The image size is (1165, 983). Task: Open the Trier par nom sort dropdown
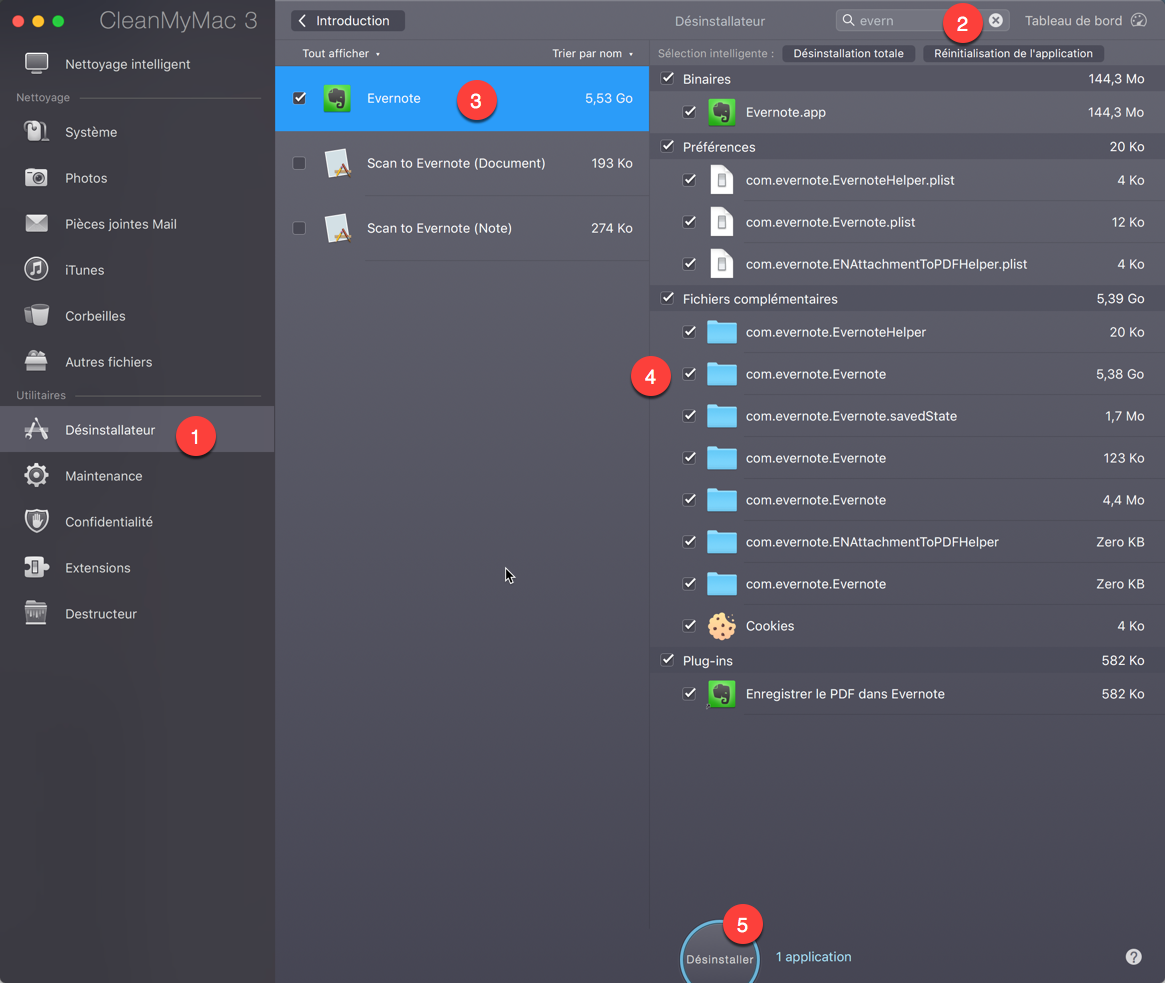pyautogui.click(x=592, y=53)
